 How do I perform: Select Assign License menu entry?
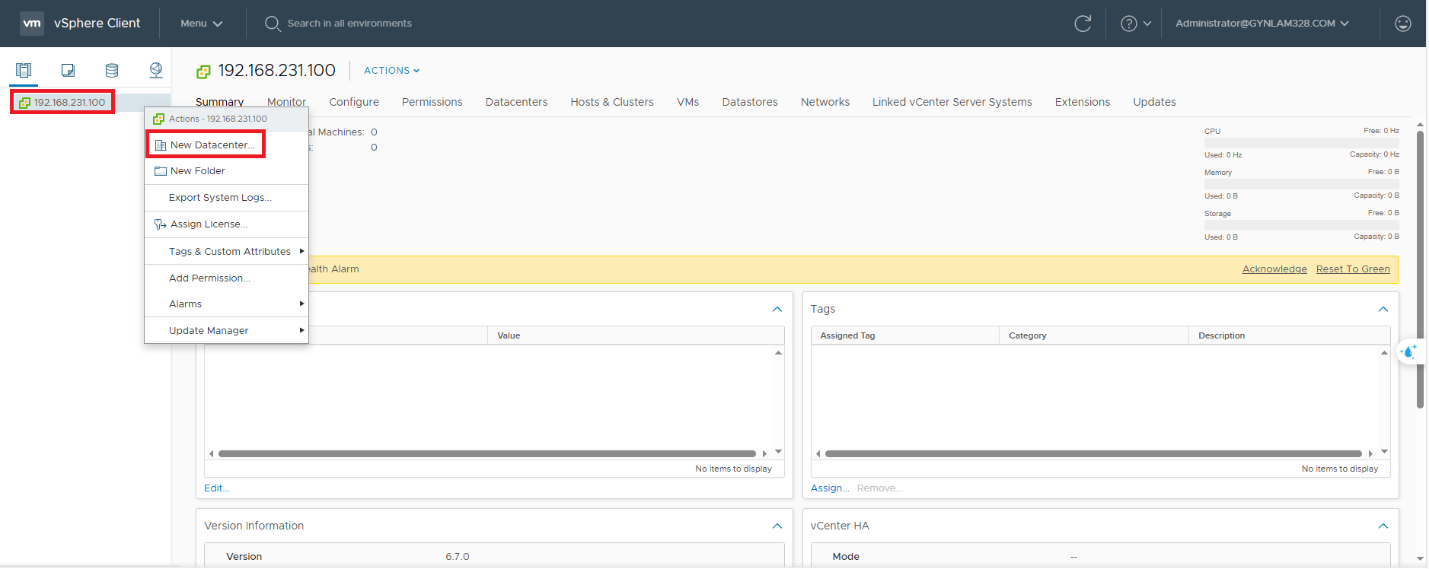pos(226,224)
